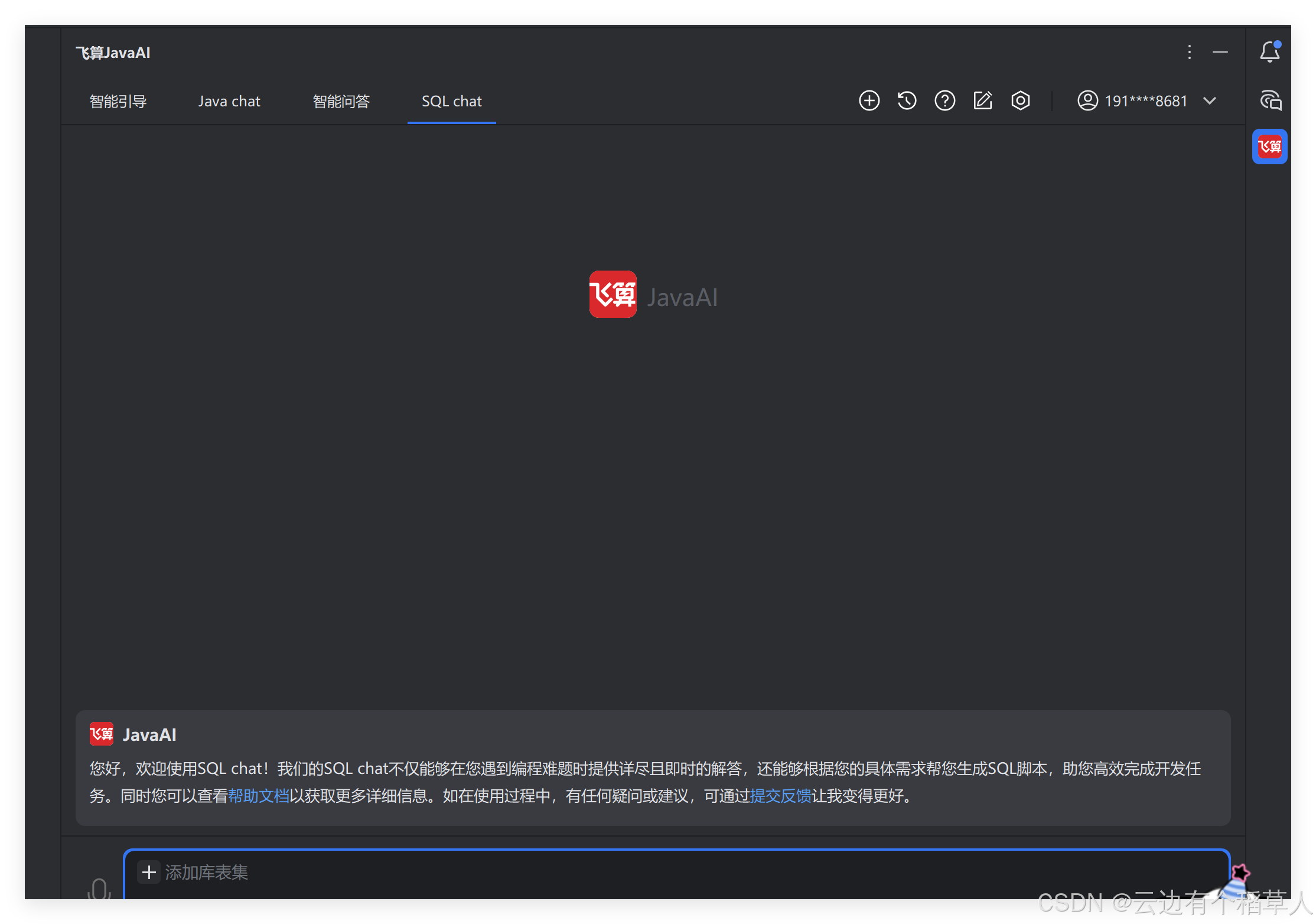Screen dimensions: 1316x924
Task: Click the microphone voice input icon
Action: pyautogui.click(x=99, y=889)
